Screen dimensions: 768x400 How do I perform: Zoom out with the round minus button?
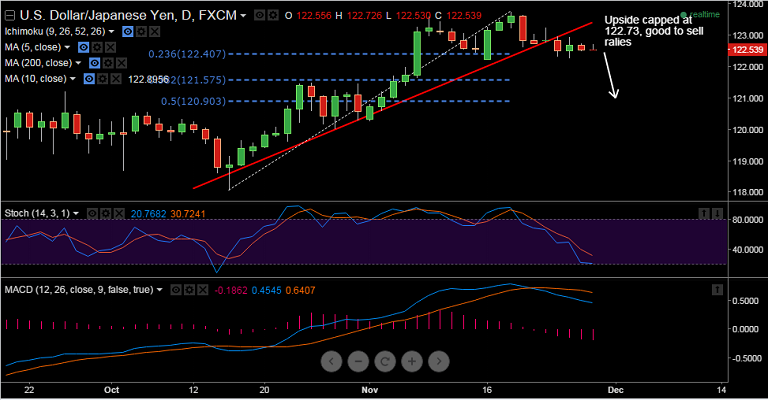(358, 361)
